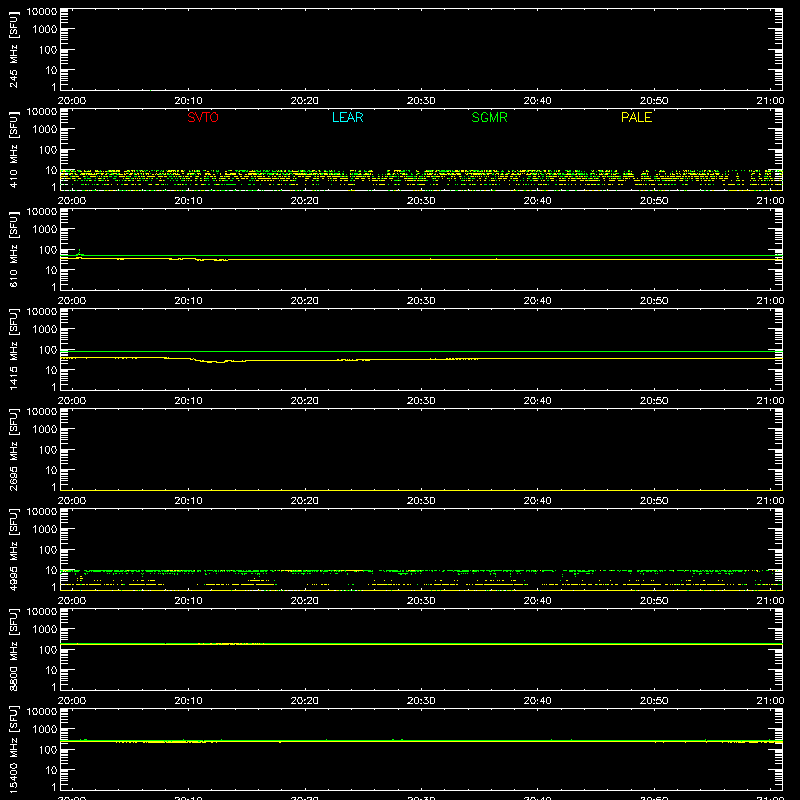The width and height of the screenshot is (800, 800).
Task: Click 20:50 tick label under 2695 MHz plot
Action: pyautogui.click(x=654, y=501)
